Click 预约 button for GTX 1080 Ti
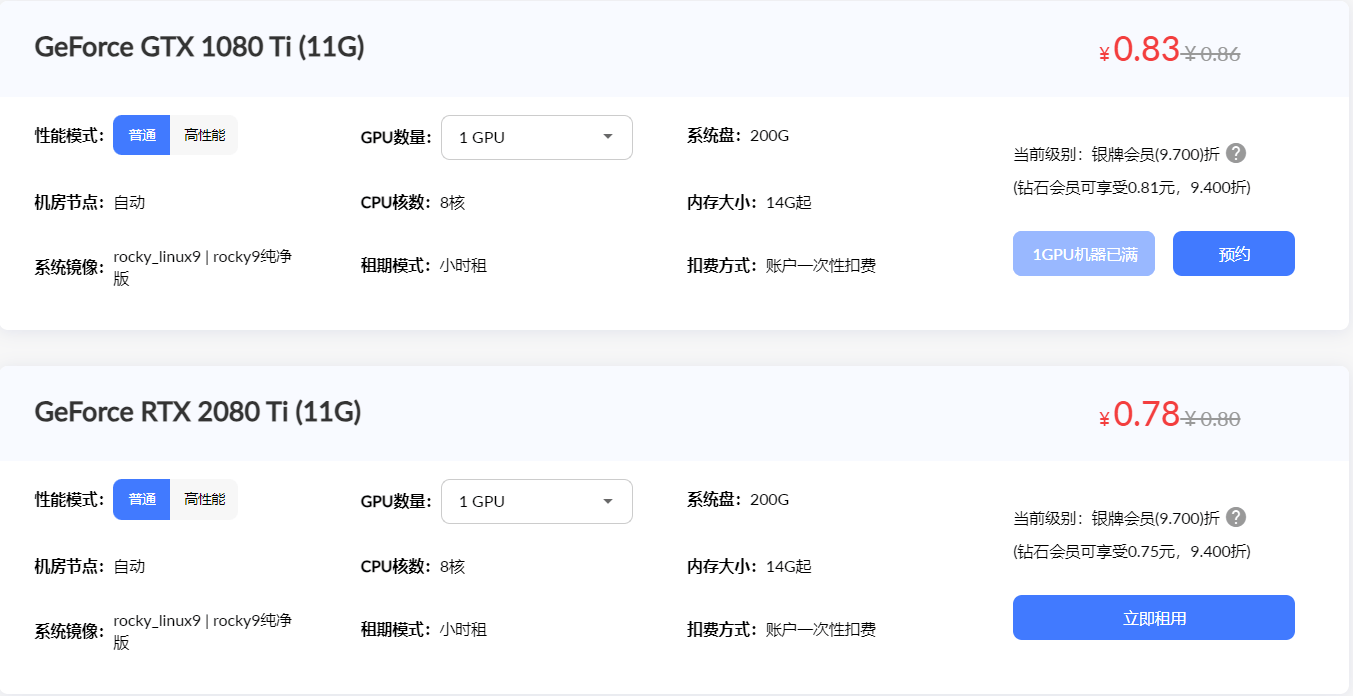This screenshot has width=1353, height=696. tap(1234, 254)
